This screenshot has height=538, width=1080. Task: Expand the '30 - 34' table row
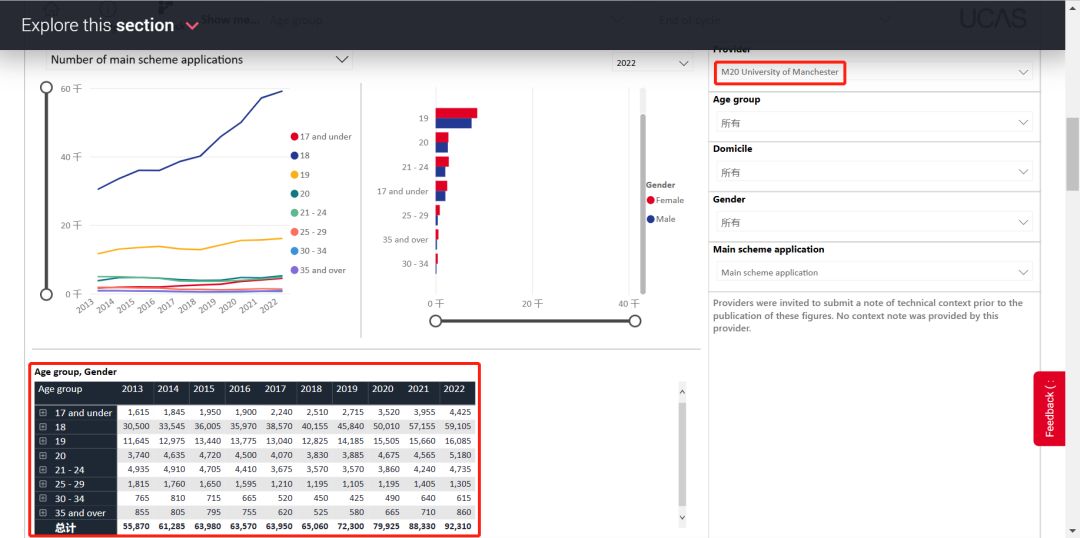(43, 498)
